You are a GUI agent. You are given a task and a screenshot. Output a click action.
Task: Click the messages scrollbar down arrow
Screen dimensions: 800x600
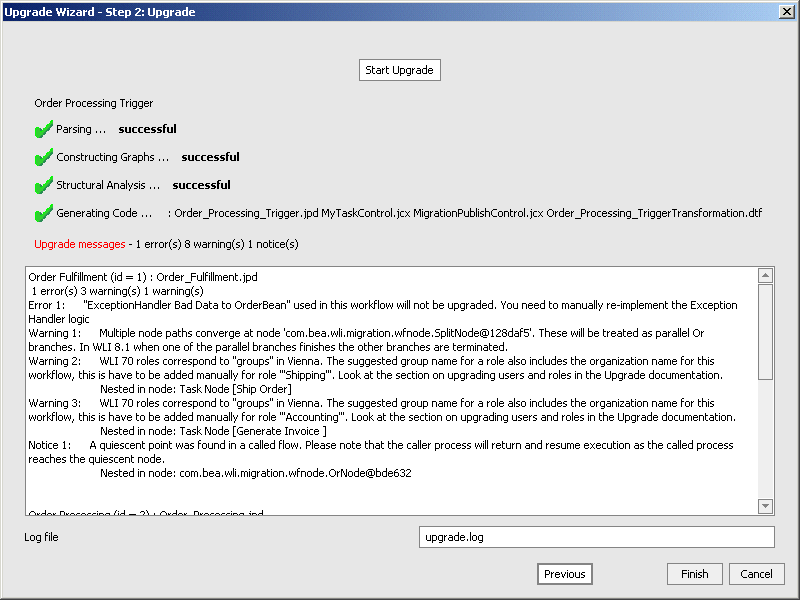click(765, 506)
